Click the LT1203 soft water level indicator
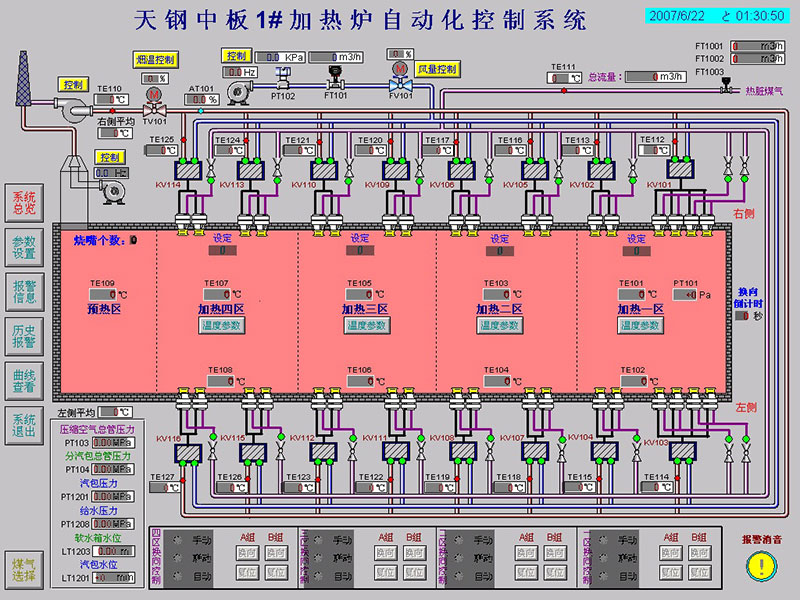This screenshot has height=600, width=800. [x=115, y=551]
